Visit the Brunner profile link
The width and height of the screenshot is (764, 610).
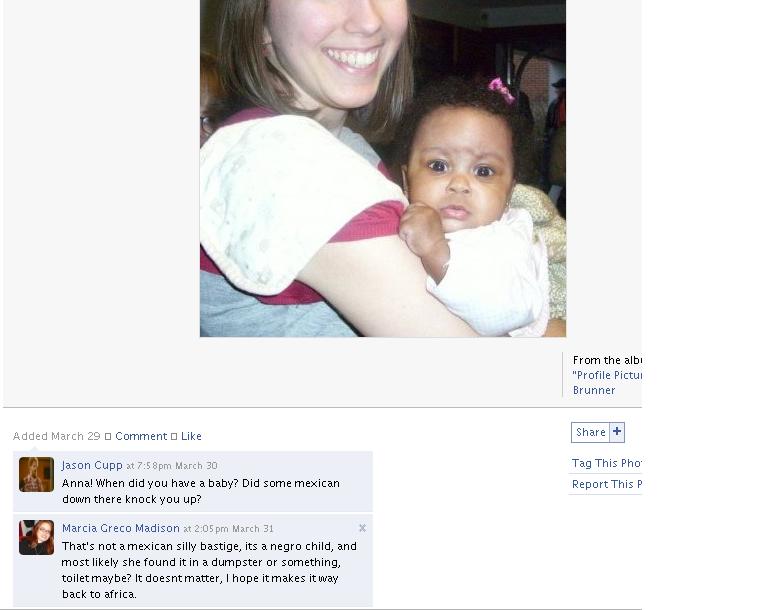click(x=594, y=390)
